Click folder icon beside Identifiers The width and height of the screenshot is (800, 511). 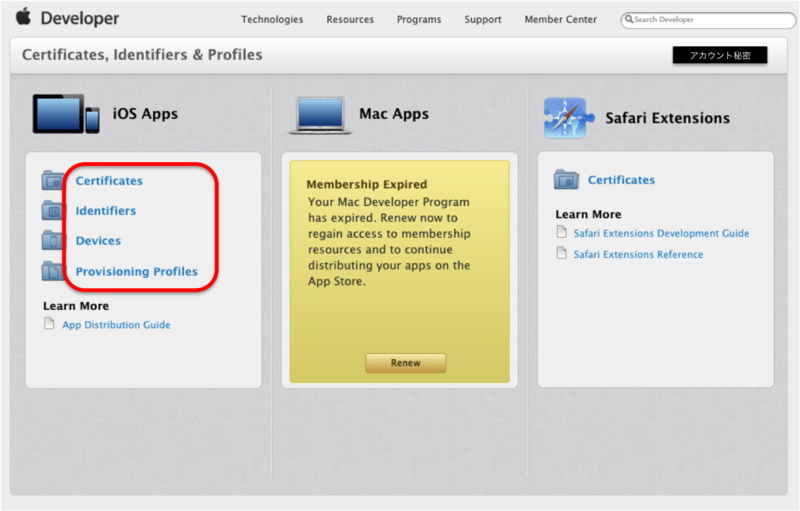(53, 211)
